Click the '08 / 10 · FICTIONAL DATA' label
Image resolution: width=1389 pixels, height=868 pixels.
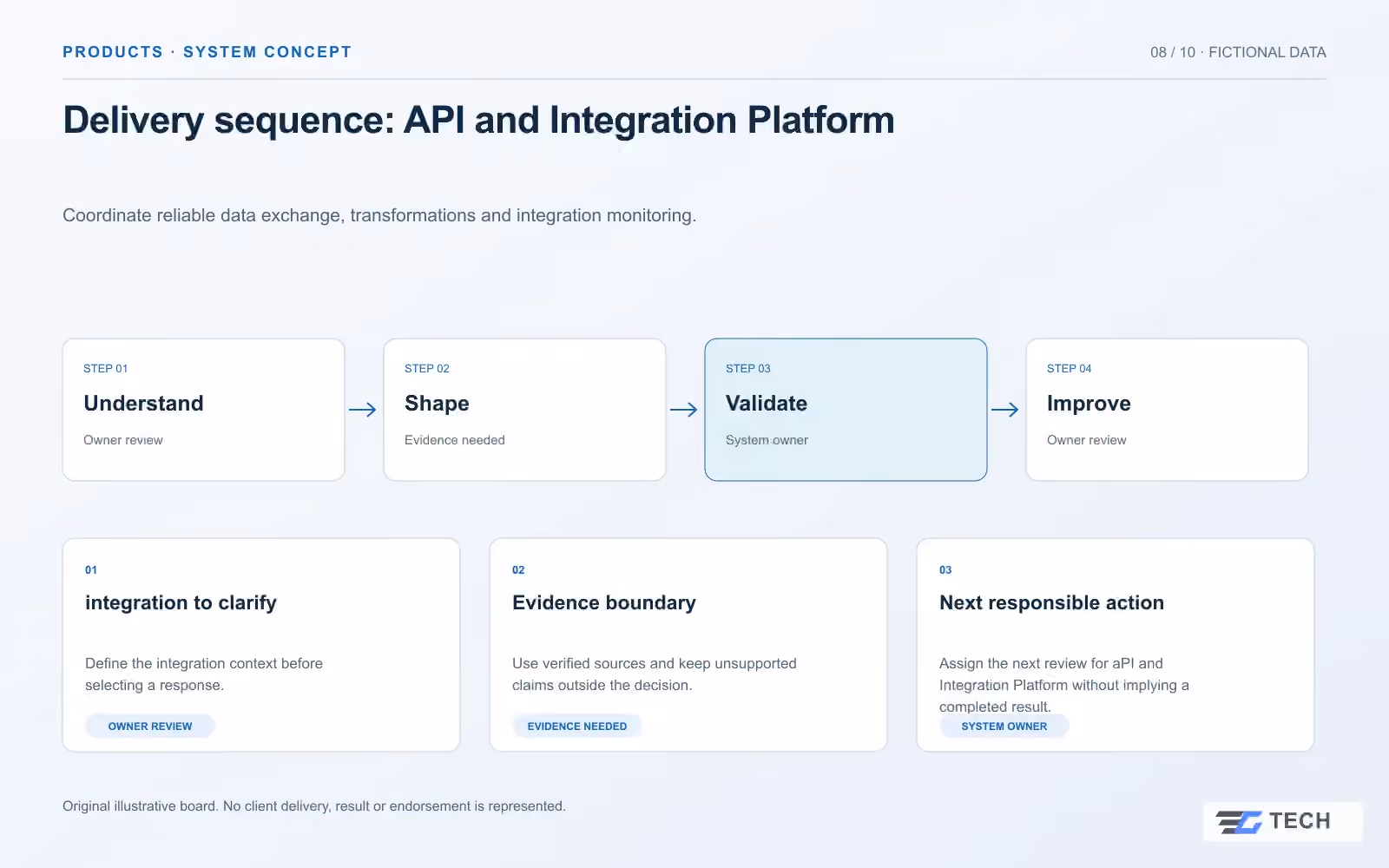(x=1238, y=52)
